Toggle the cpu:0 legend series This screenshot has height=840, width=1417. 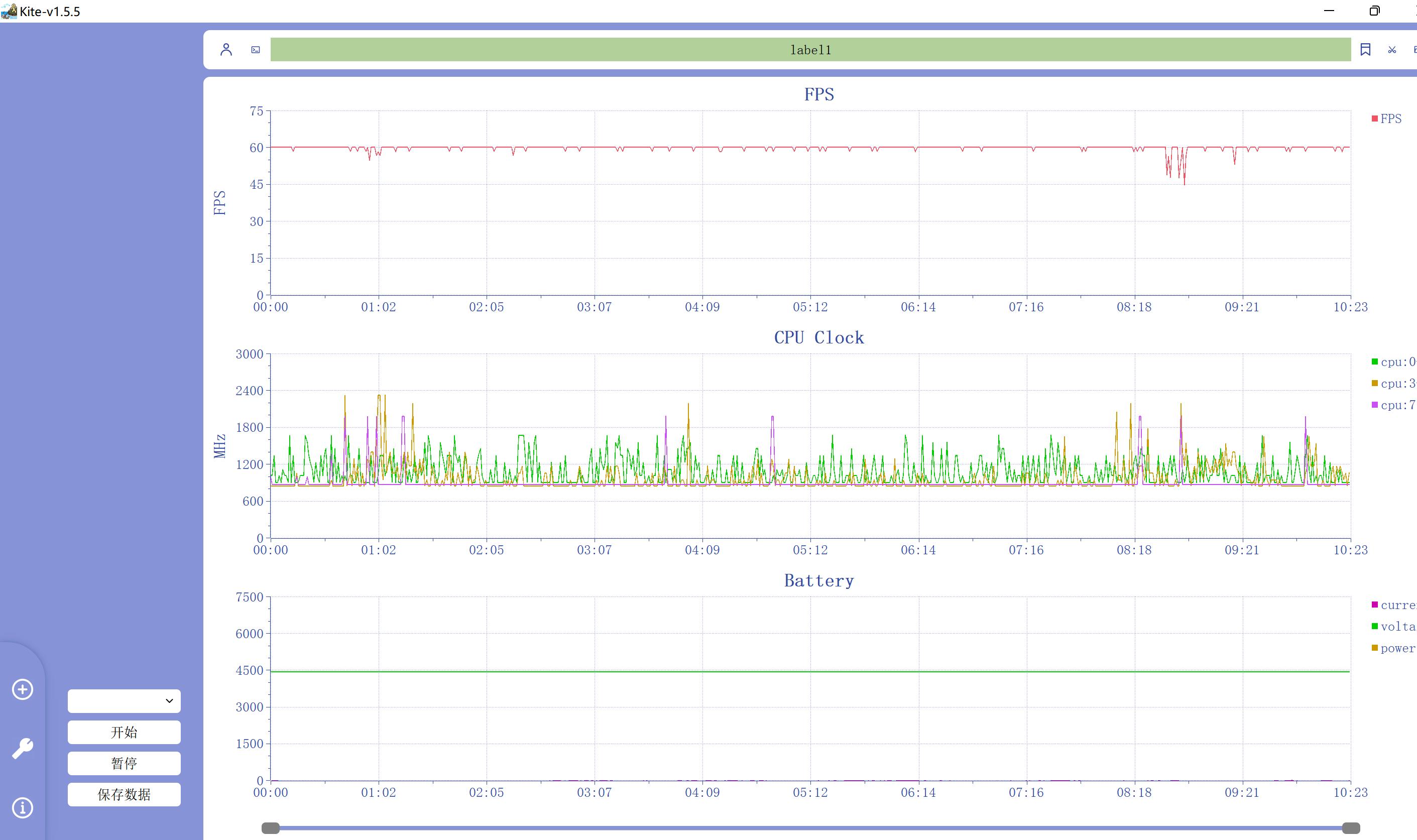point(1393,363)
